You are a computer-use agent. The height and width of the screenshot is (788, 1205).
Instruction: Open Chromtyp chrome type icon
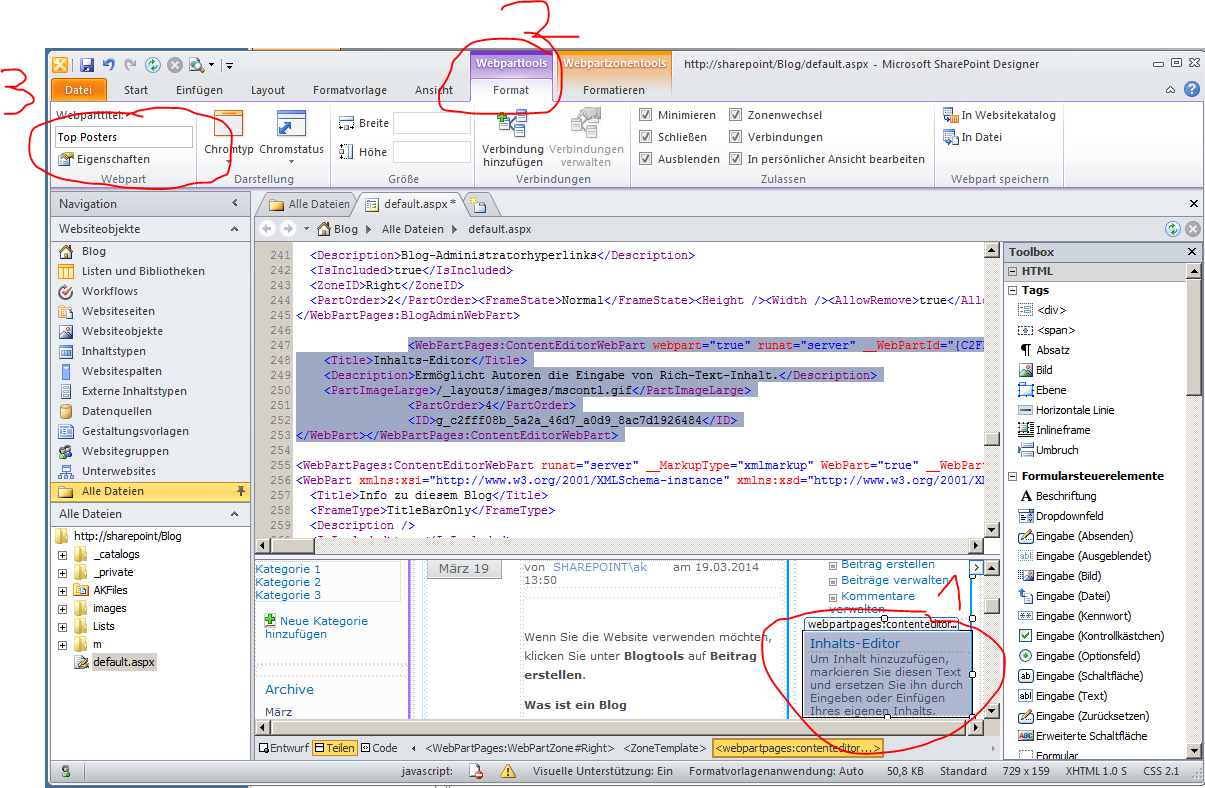click(229, 125)
